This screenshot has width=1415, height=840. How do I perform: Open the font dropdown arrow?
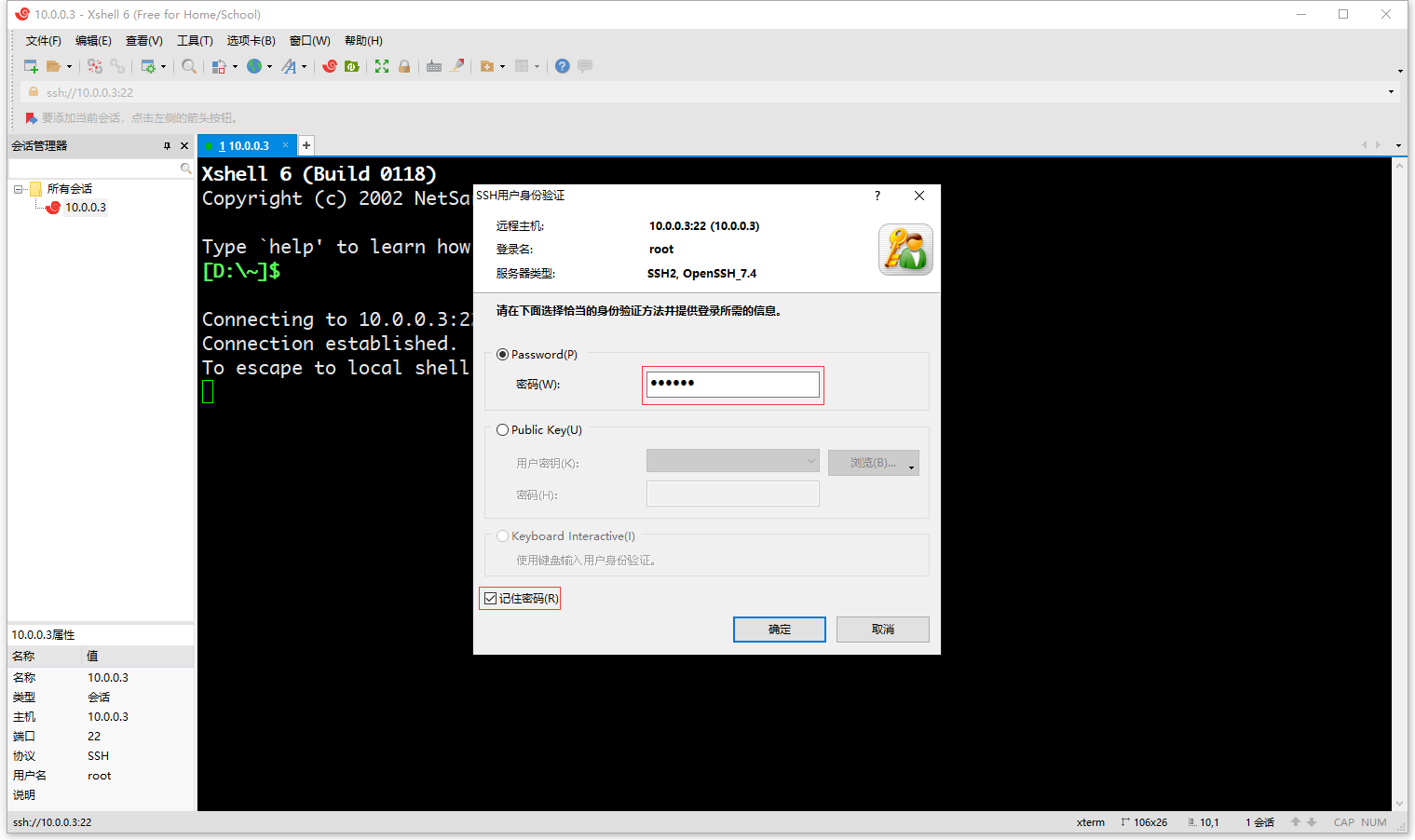[304, 67]
